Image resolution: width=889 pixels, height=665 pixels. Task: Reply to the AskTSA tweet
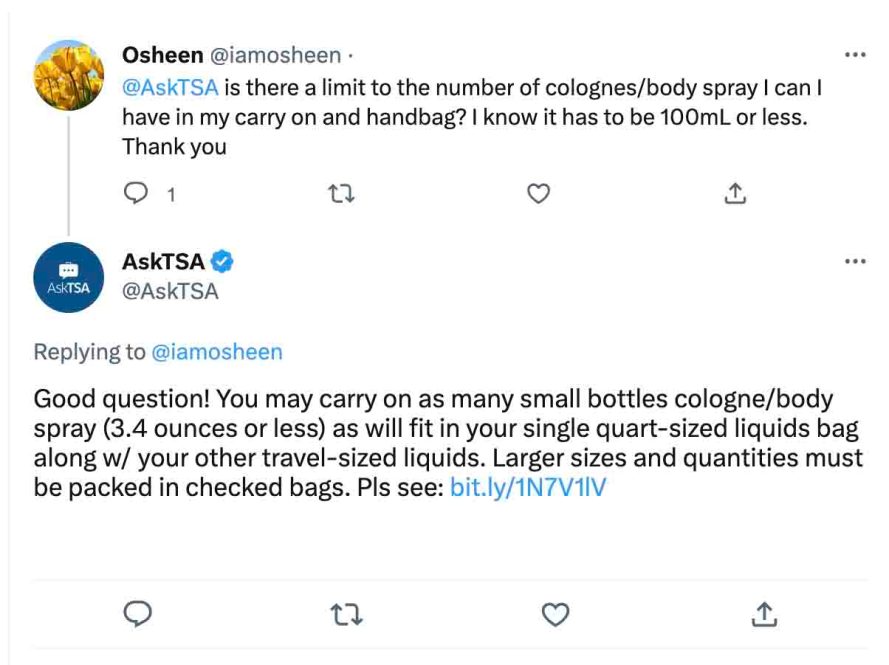click(x=137, y=614)
